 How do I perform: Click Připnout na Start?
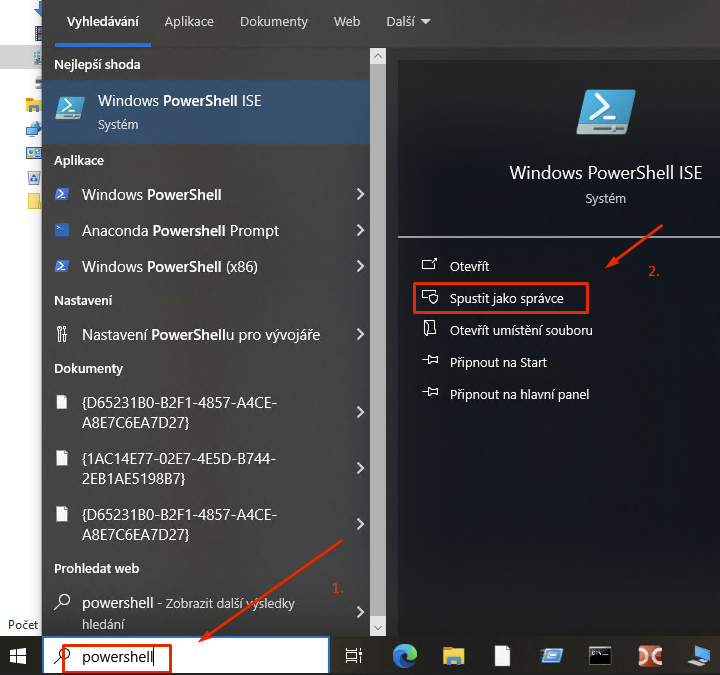point(498,363)
